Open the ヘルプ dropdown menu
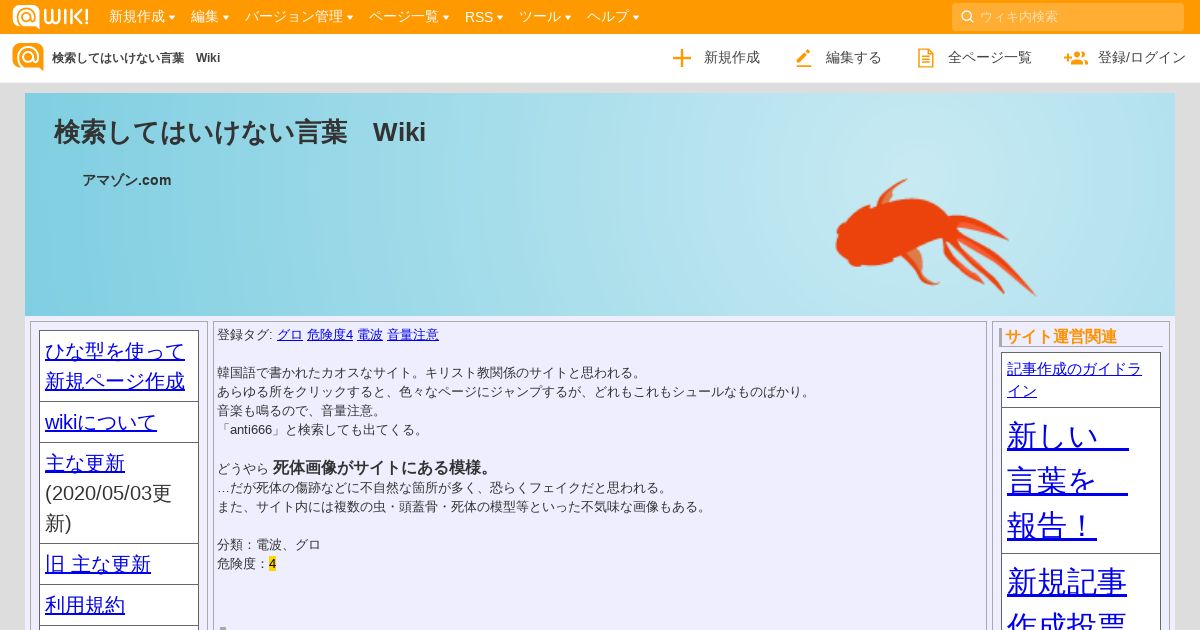Image resolution: width=1200 pixels, height=630 pixels. tap(613, 16)
